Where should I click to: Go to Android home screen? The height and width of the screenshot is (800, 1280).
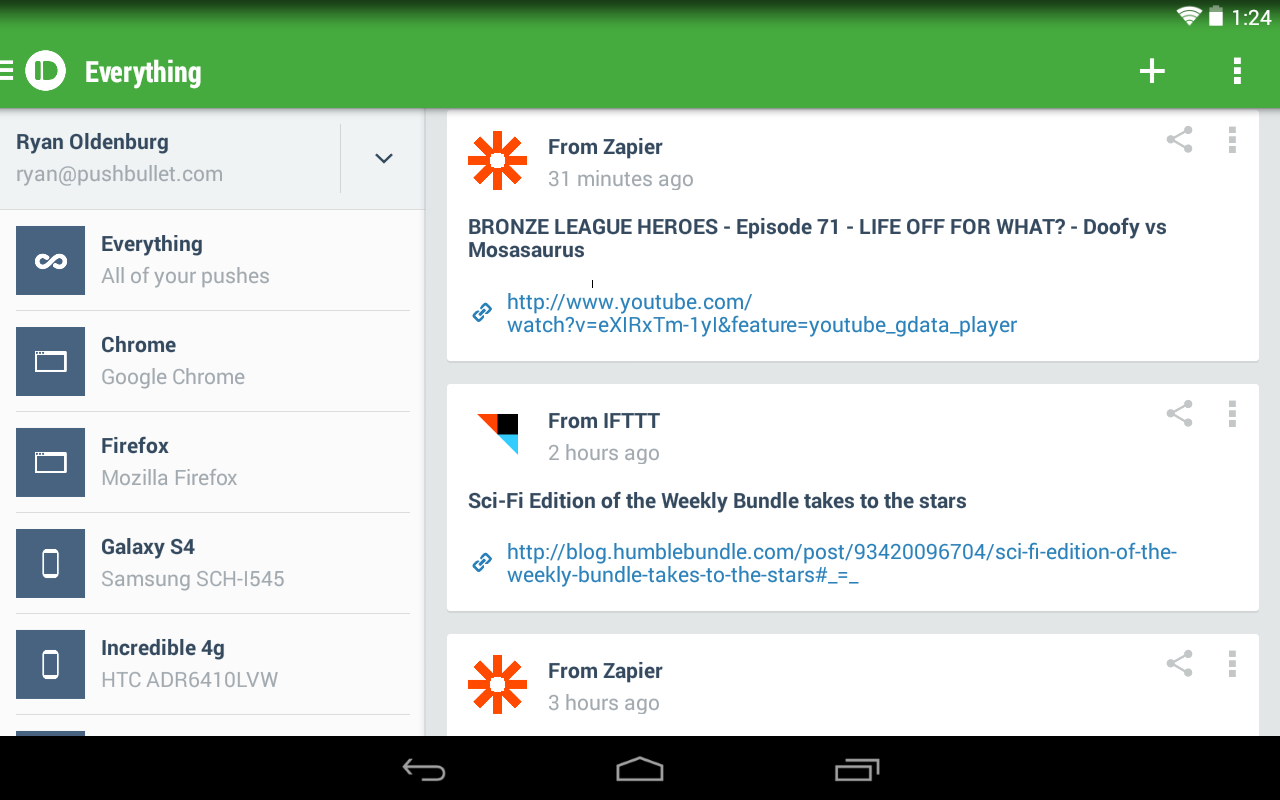click(x=640, y=769)
